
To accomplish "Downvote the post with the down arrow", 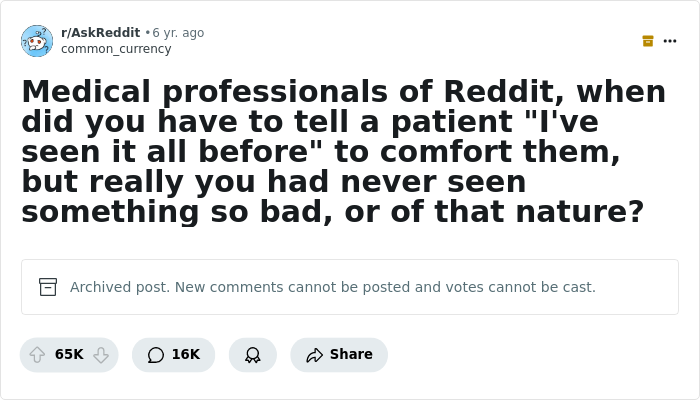I will tap(101, 355).
